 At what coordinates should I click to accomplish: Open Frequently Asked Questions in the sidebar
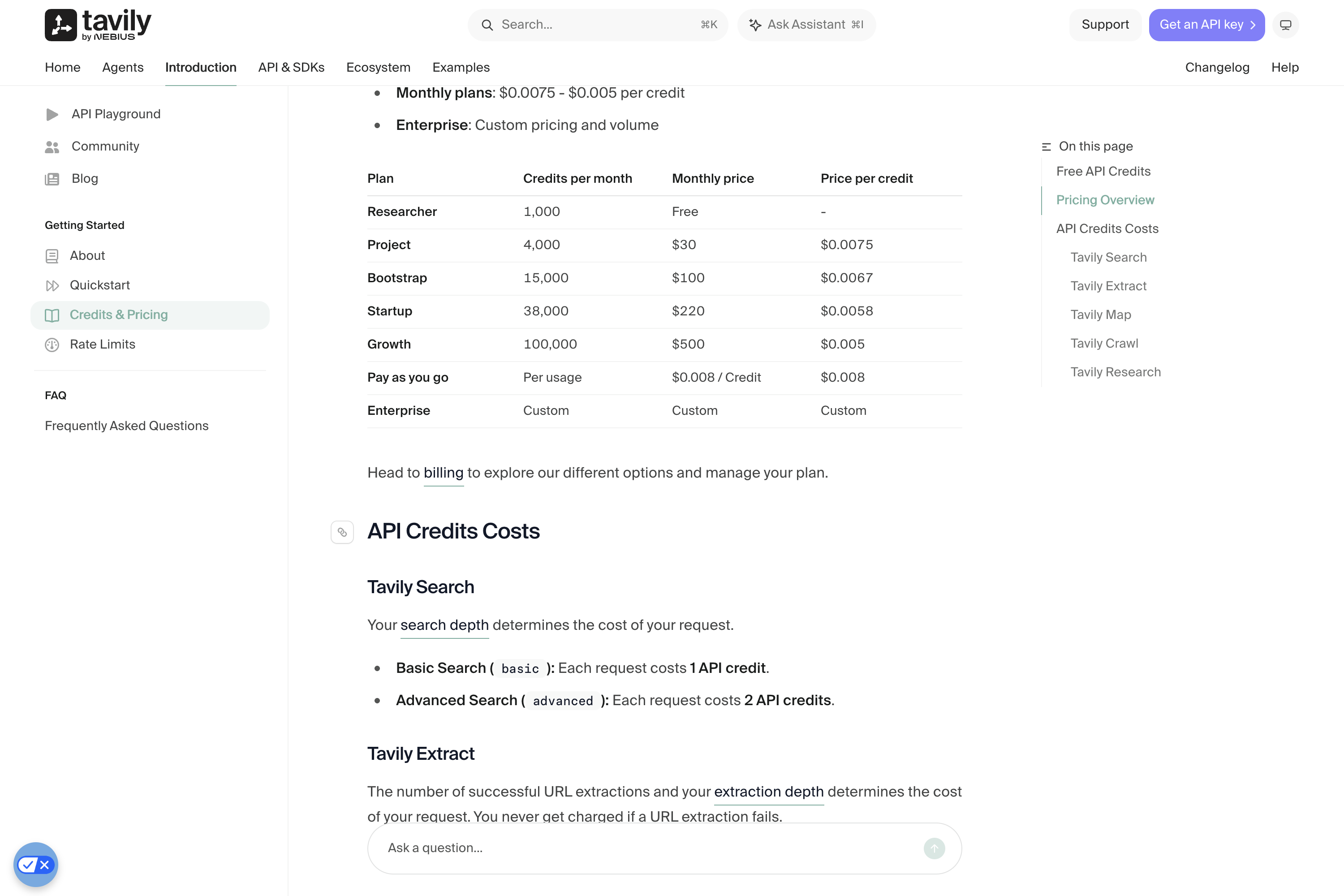(x=127, y=426)
